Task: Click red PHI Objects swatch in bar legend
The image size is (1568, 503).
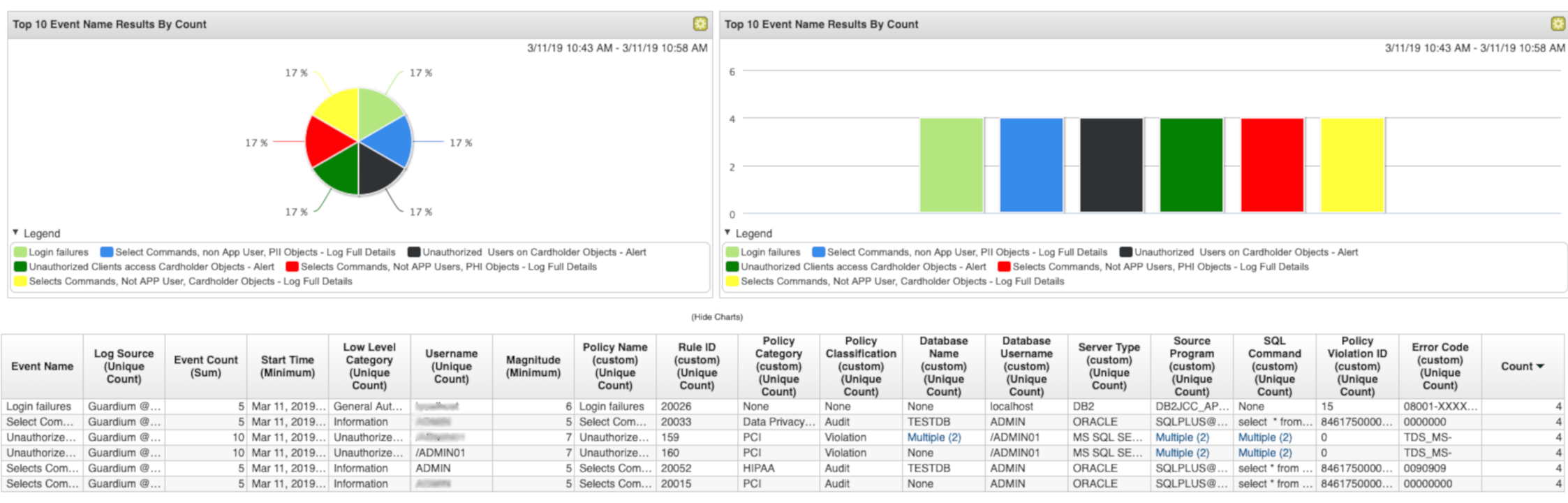Action: tap(1005, 267)
